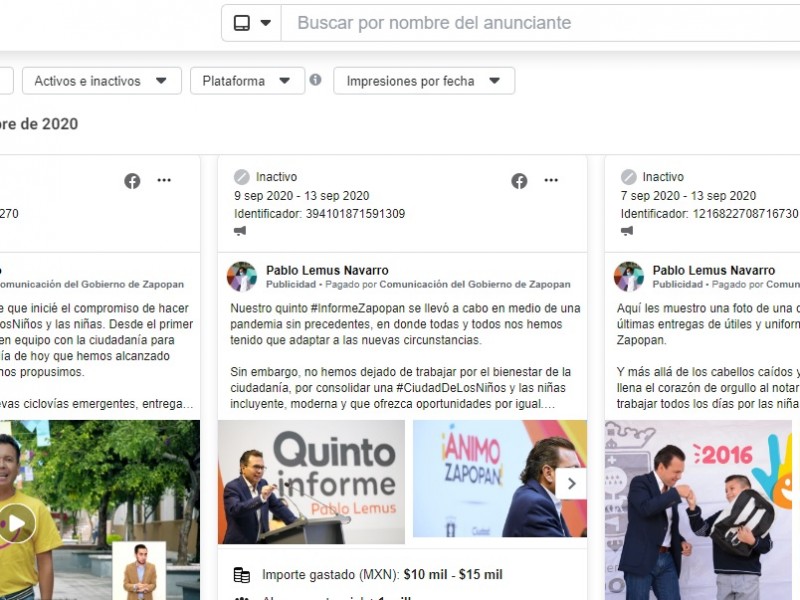Select the date range '7 sep 2020 - 13 sep 2020'
The image size is (800, 600).
tap(688, 196)
